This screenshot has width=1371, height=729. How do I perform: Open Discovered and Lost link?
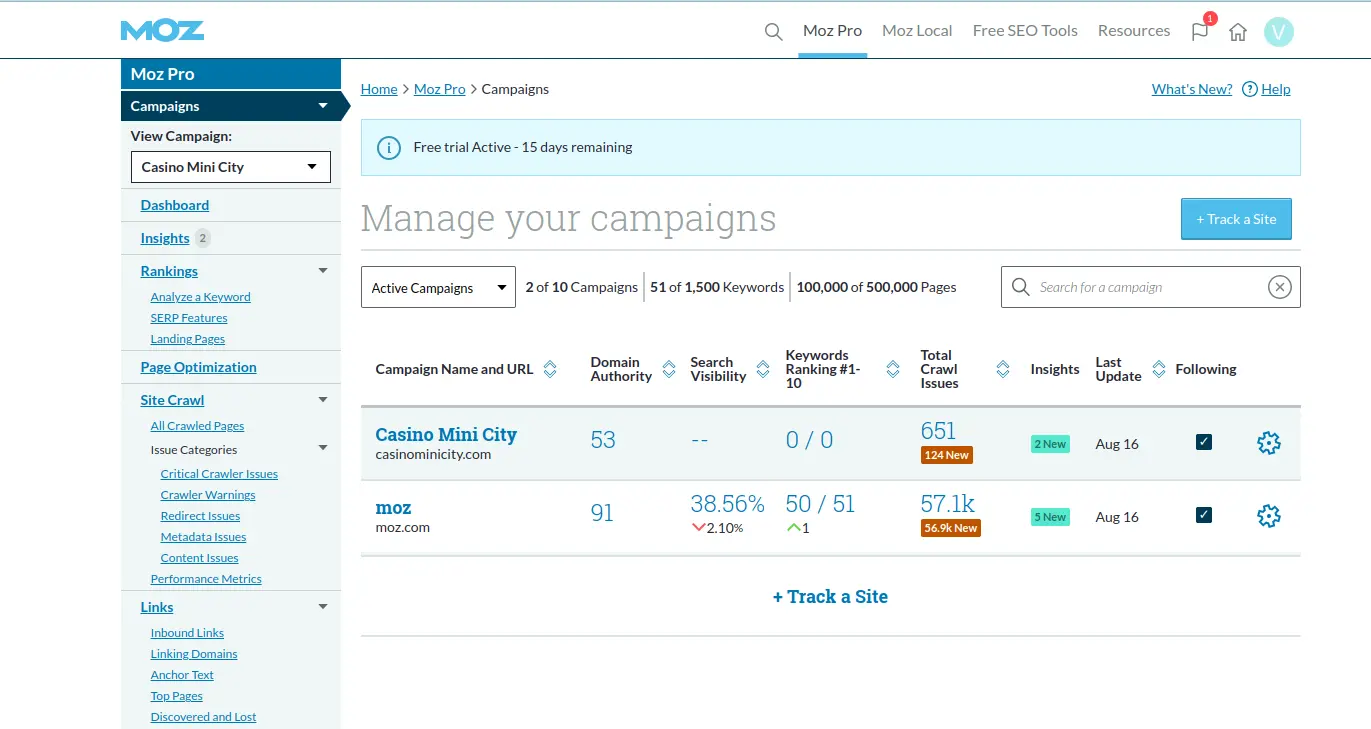(203, 717)
